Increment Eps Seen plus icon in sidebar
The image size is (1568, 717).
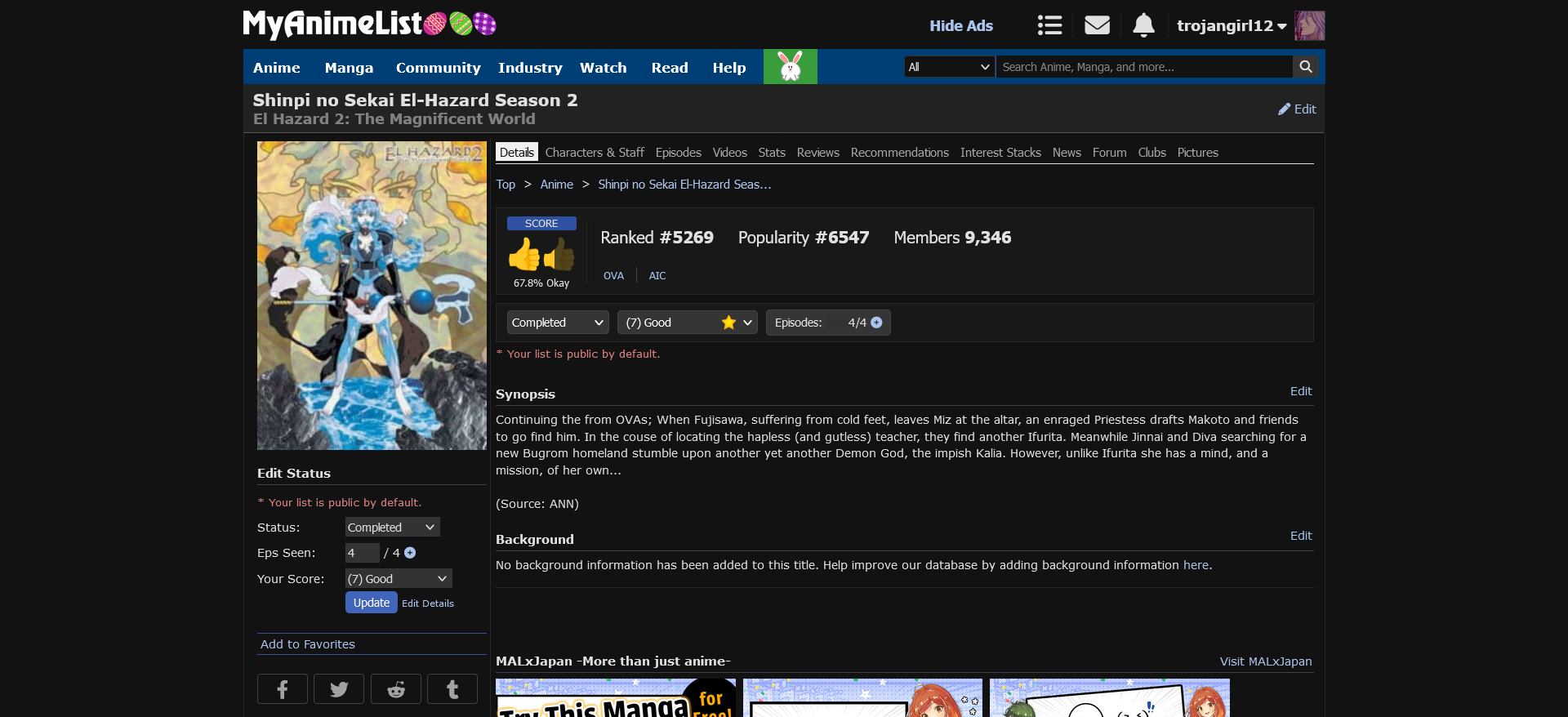(x=410, y=553)
